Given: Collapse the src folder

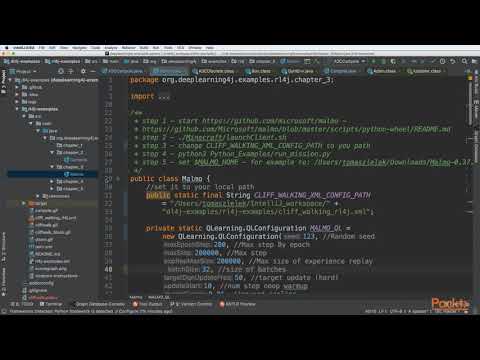Looking at the screenshot, I should tap(24, 116).
